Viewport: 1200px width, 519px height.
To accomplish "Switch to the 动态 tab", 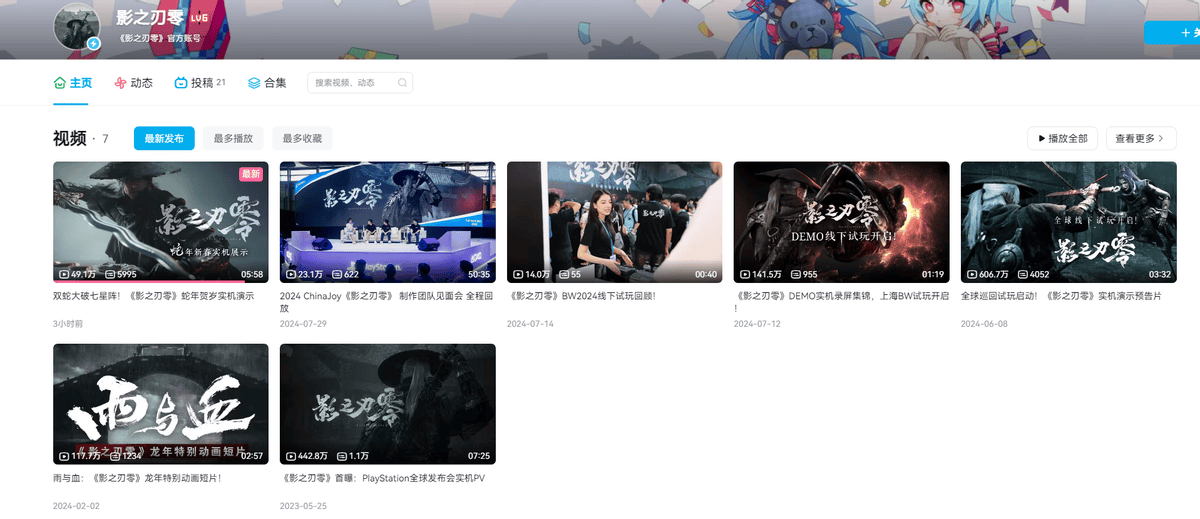I will [133, 83].
